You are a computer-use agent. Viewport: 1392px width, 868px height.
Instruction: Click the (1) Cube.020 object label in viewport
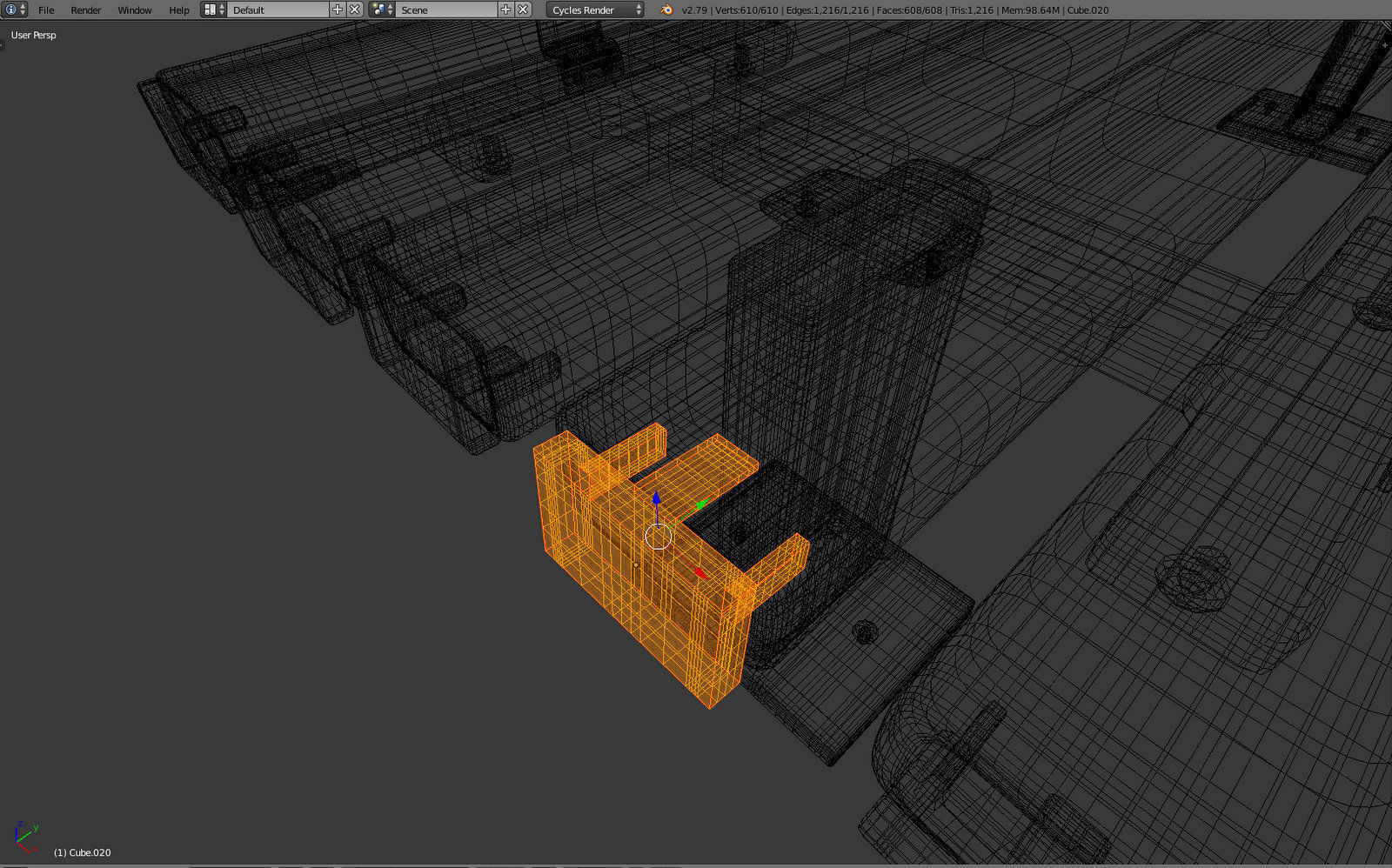(83, 852)
